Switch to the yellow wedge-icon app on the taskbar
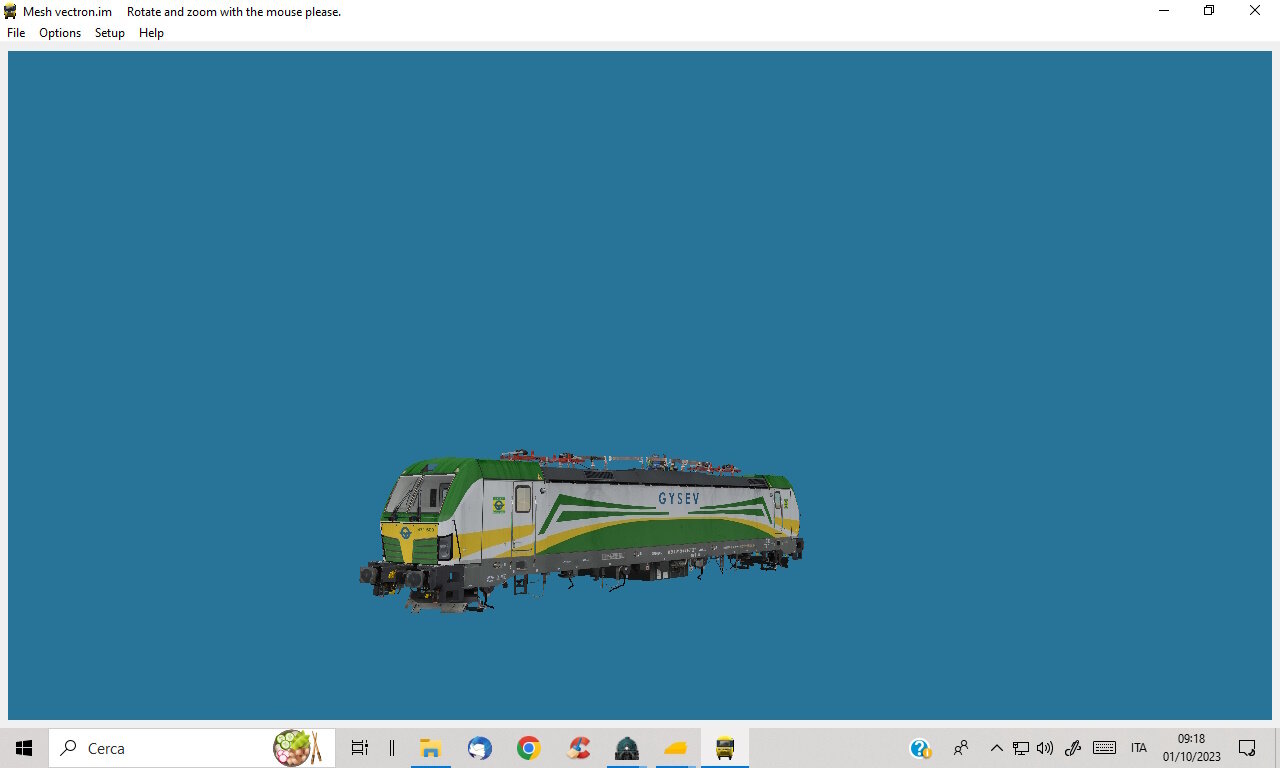 pyautogui.click(x=676, y=748)
